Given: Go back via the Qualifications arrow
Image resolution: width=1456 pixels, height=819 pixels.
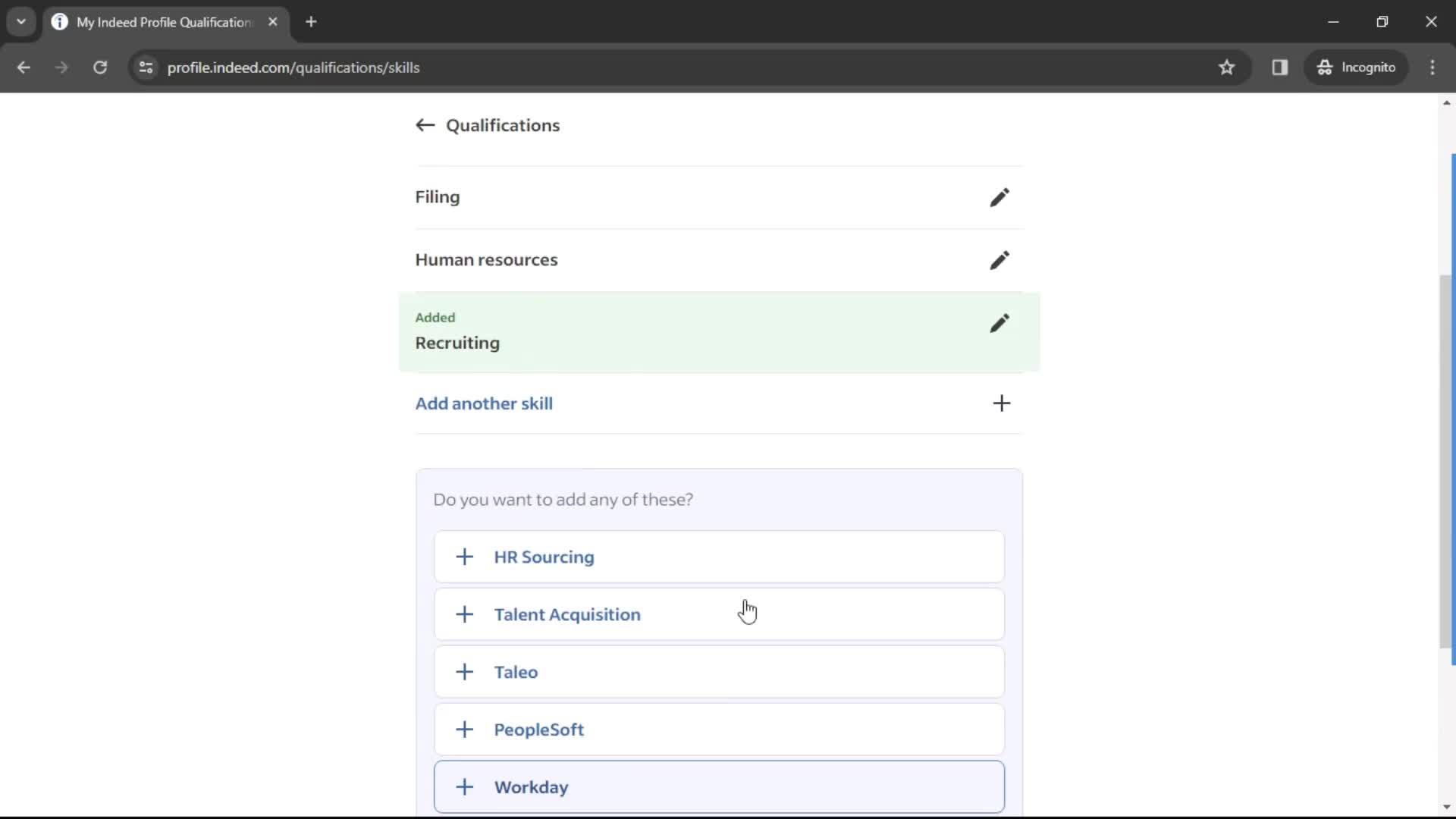Looking at the screenshot, I should [425, 125].
